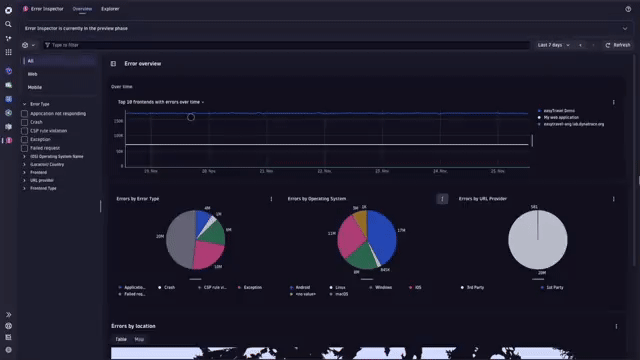Click the 1st Party legend item
The height and width of the screenshot is (360, 640).
pyautogui.click(x=552, y=288)
